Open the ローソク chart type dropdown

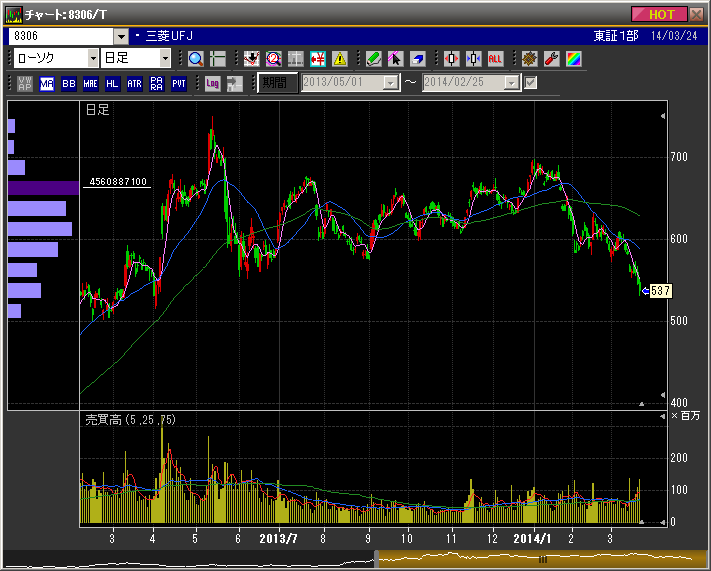pyautogui.click(x=93, y=59)
